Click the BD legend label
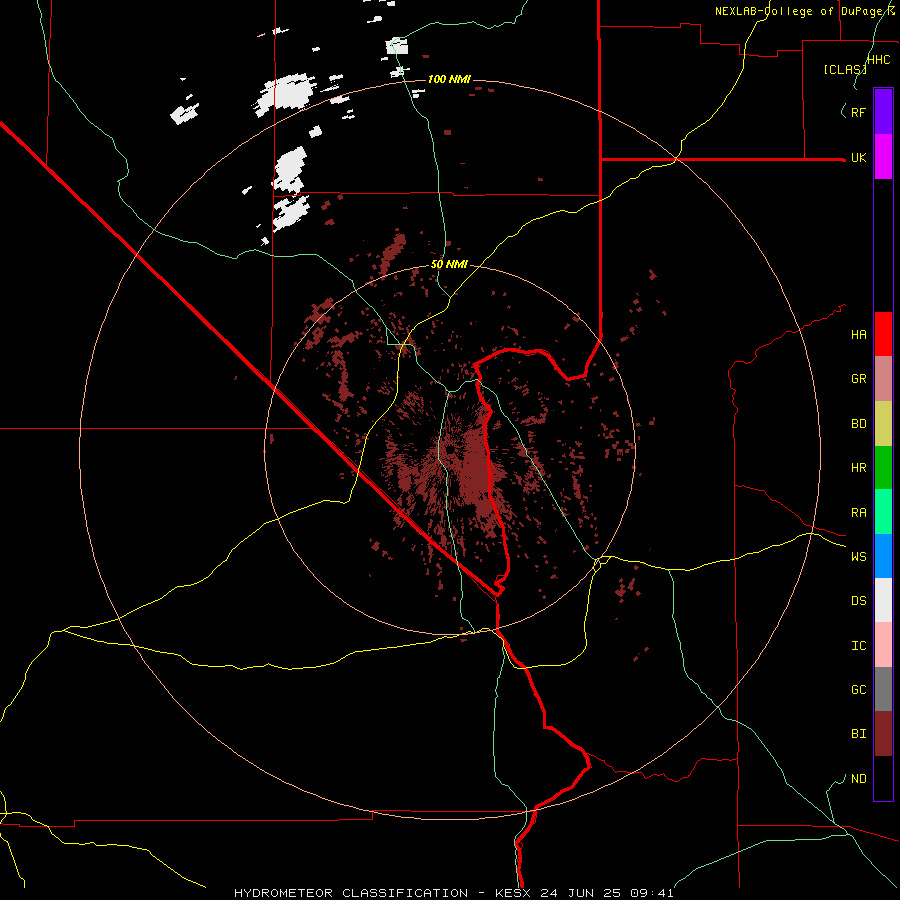This screenshot has height=900, width=900. [x=858, y=424]
